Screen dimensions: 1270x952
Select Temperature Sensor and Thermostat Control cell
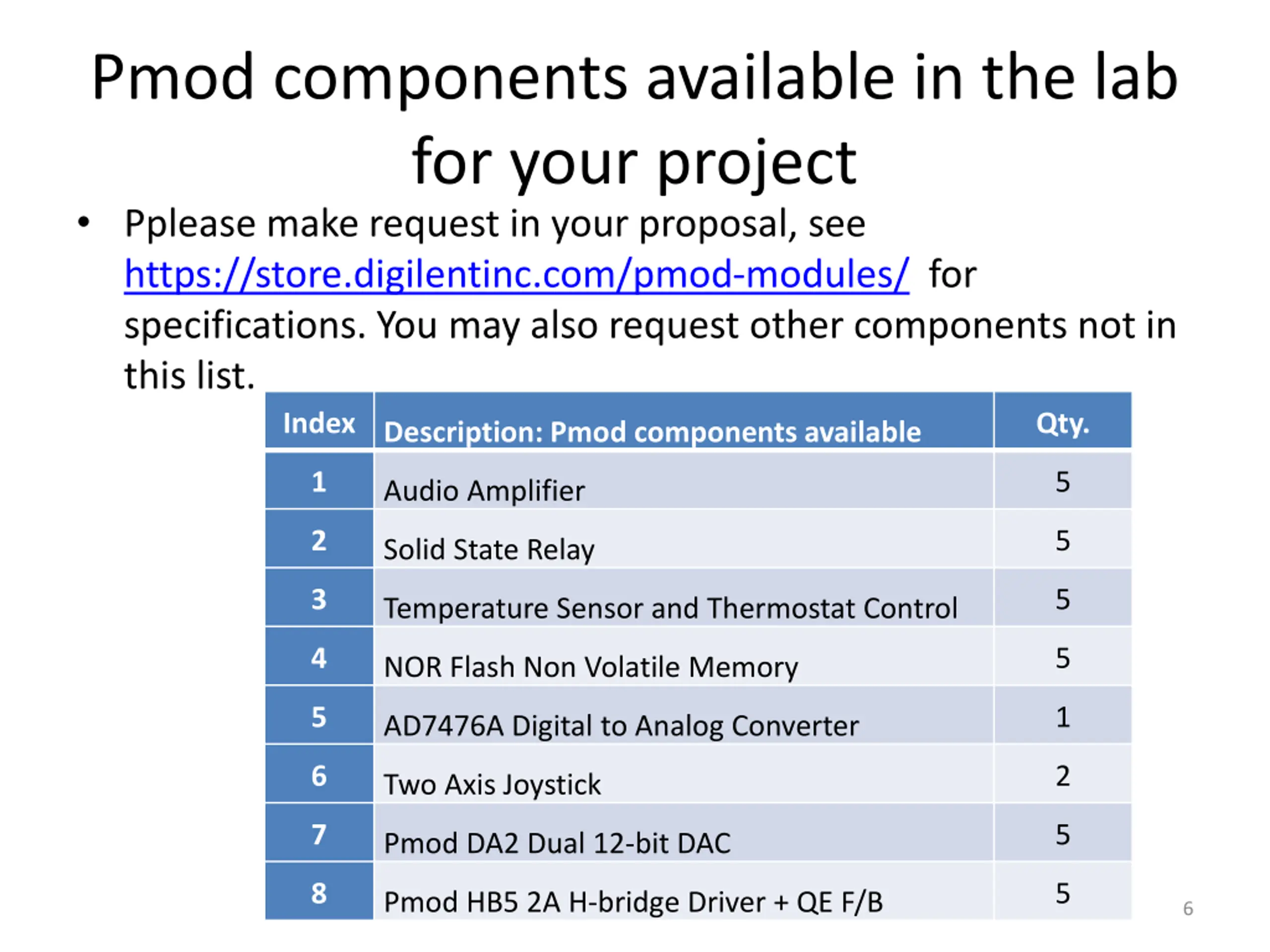683,598
